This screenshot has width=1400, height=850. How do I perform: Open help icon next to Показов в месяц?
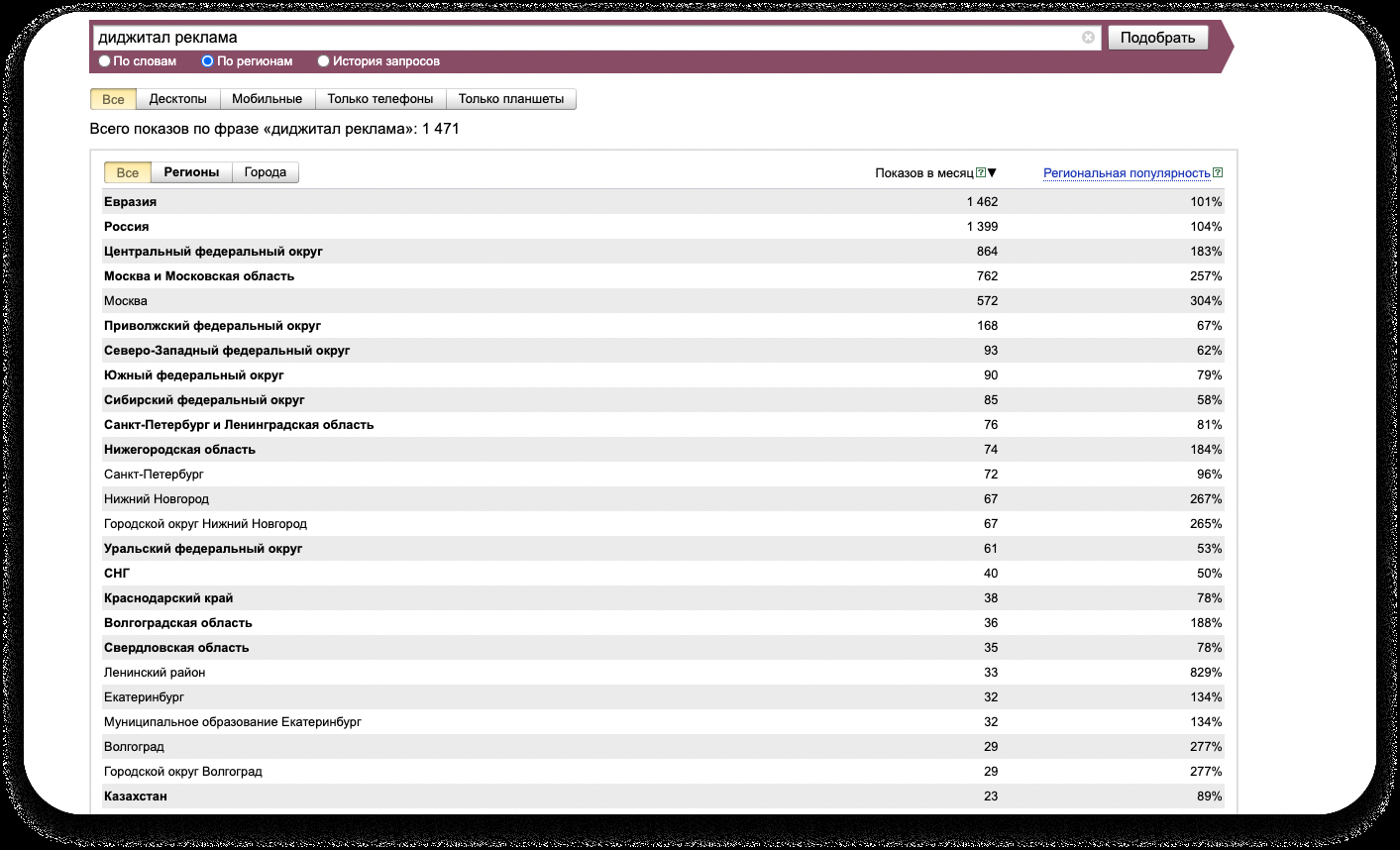click(x=981, y=173)
